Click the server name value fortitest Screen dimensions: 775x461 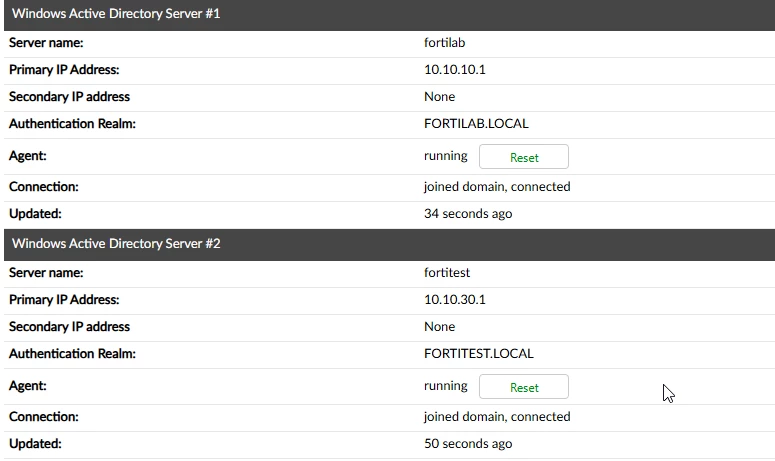pos(447,272)
